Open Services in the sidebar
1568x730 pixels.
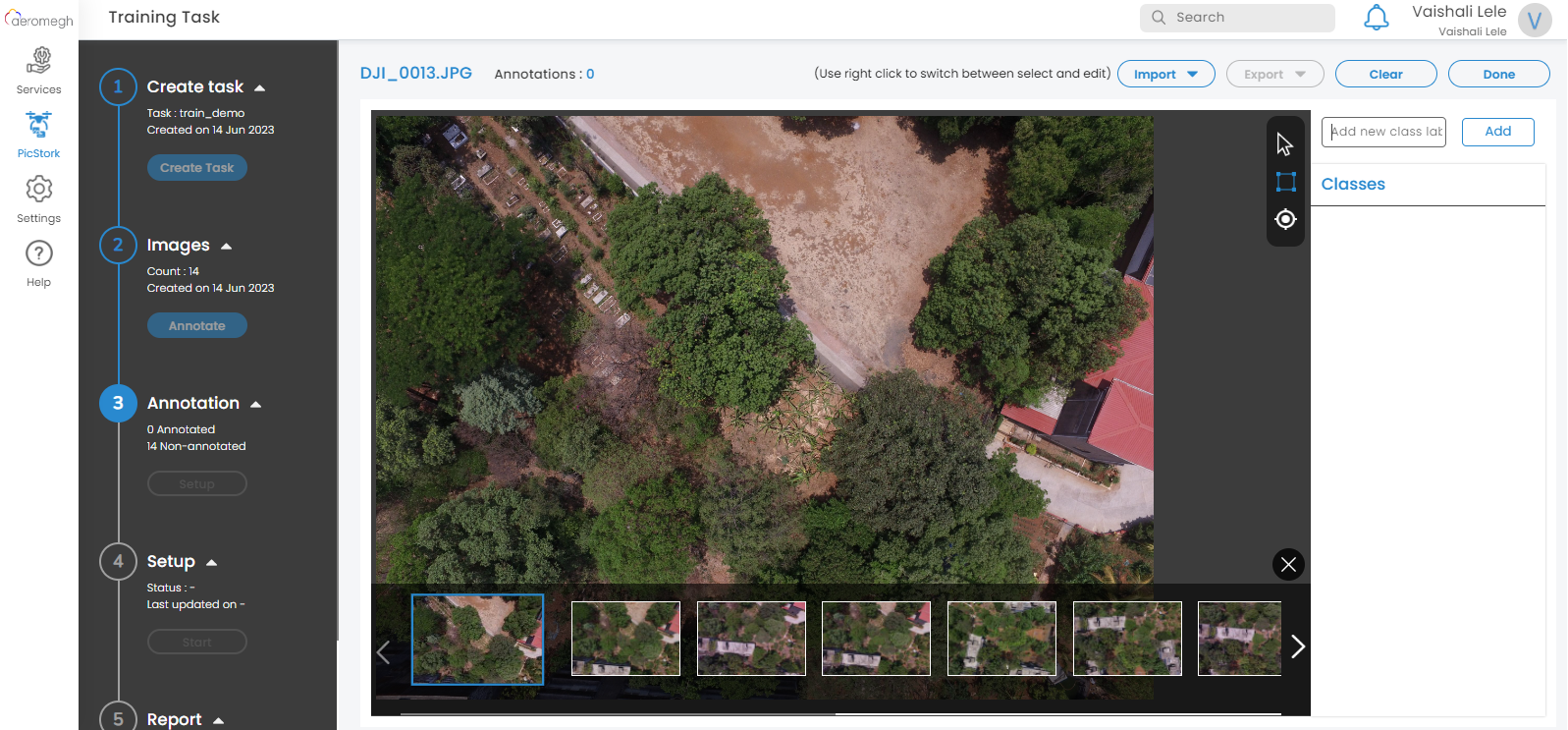tap(38, 71)
